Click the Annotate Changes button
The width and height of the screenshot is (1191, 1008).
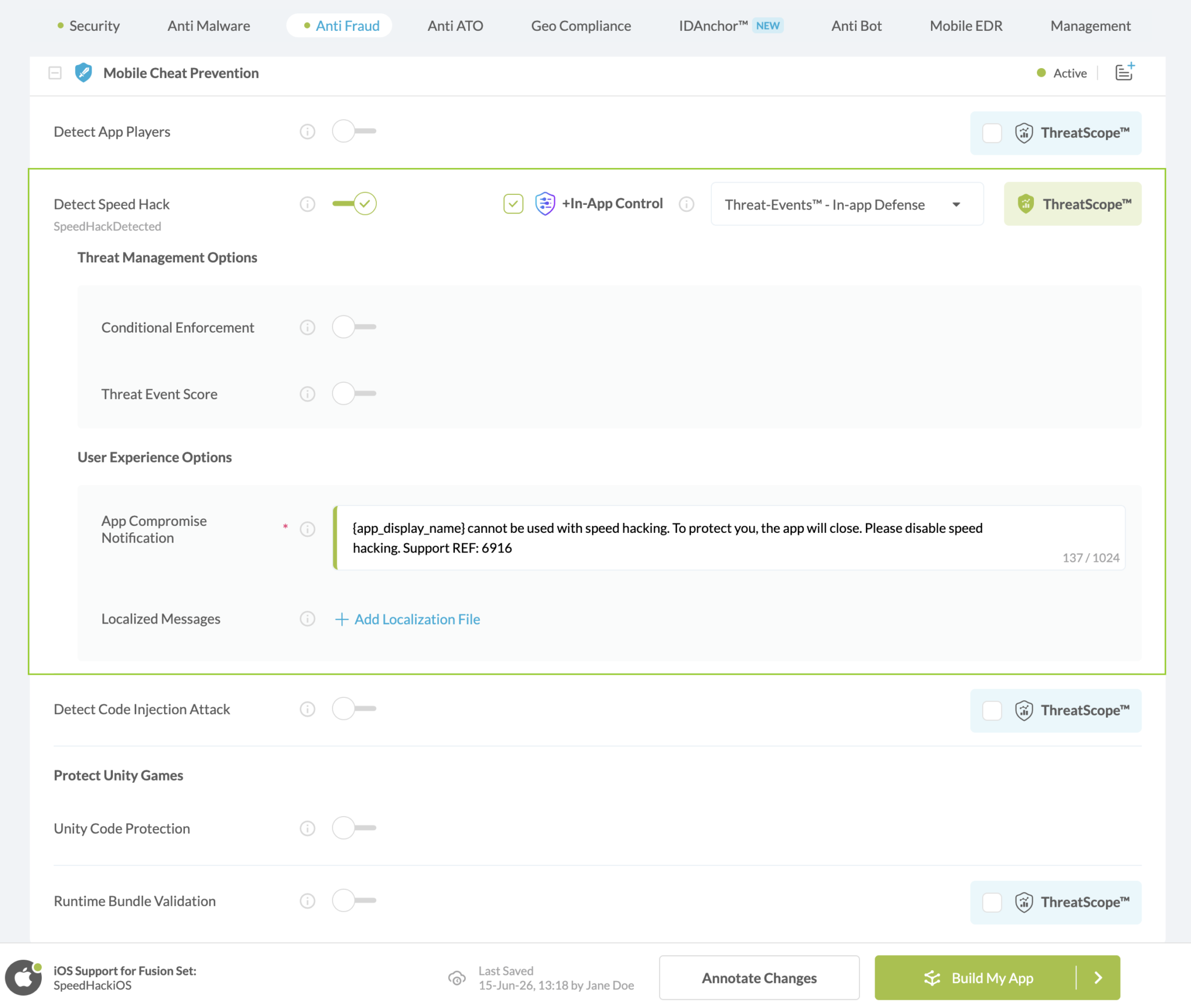click(759, 978)
